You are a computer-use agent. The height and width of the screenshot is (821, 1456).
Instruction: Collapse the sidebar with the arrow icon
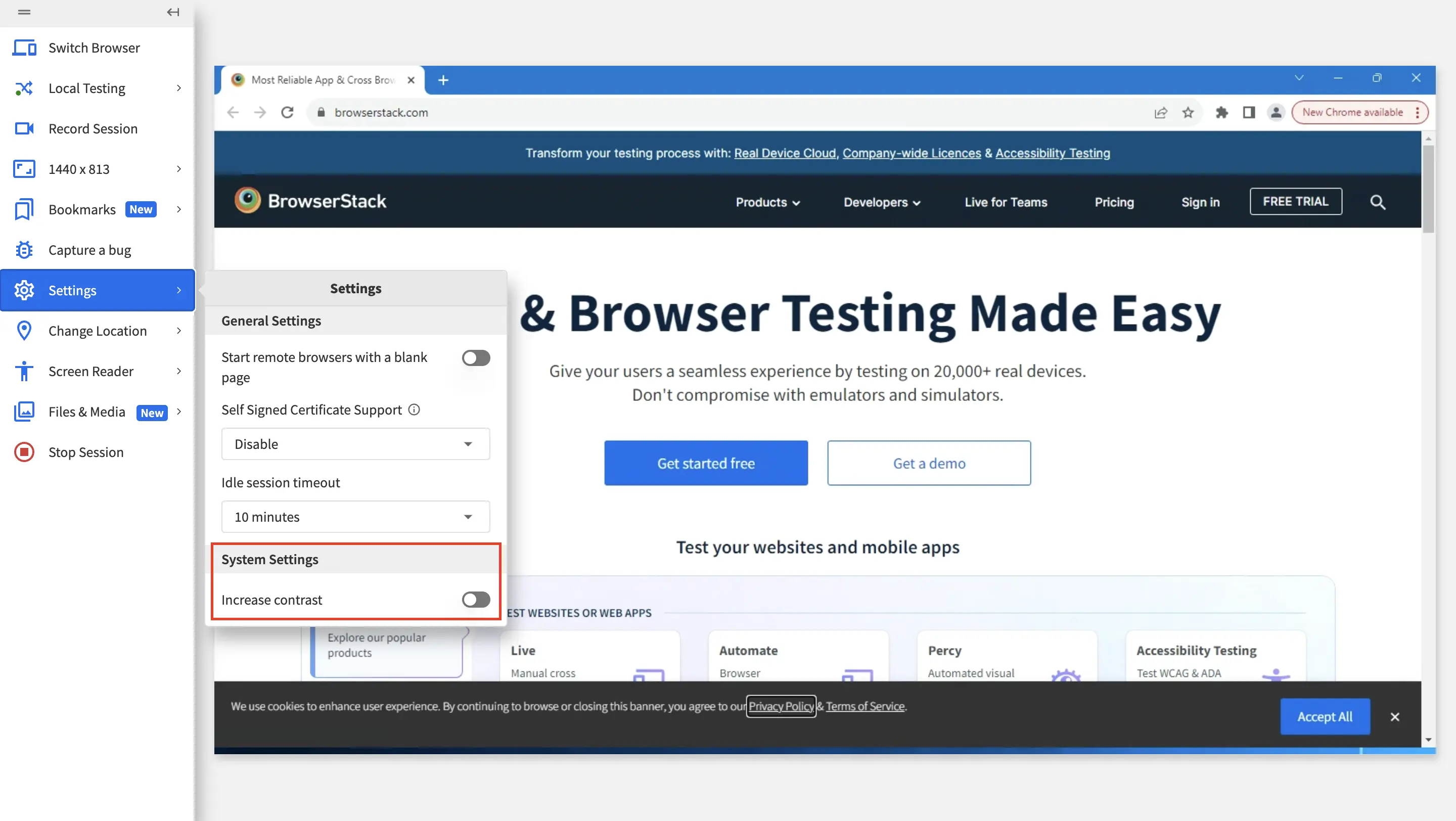click(x=173, y=12)
